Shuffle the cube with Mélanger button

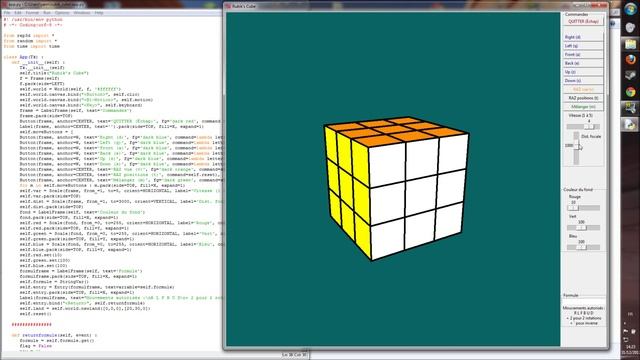(x=583, y=107)
